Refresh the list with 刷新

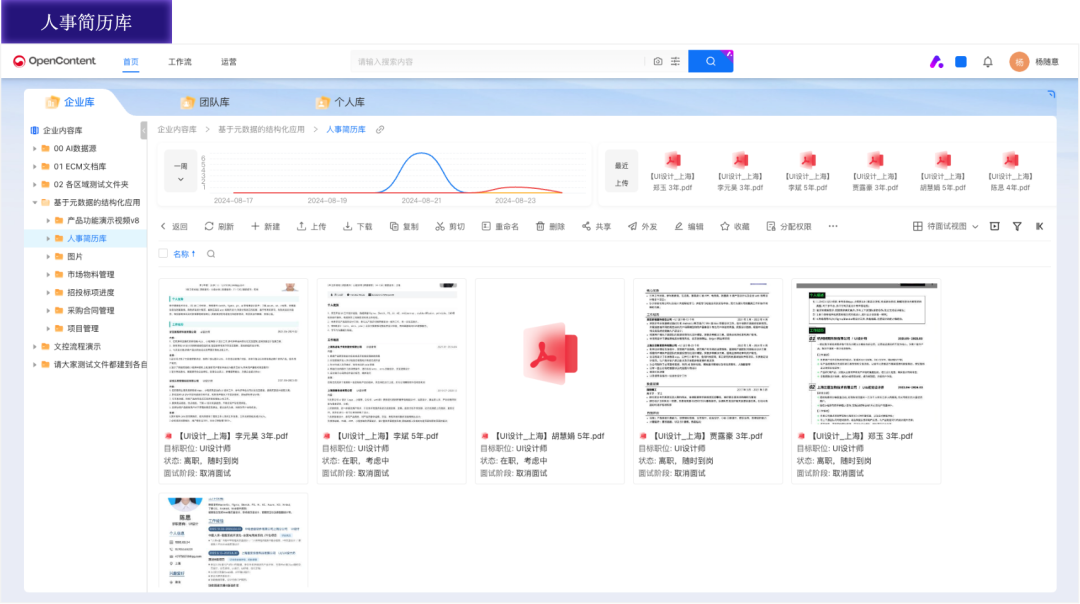219,226
